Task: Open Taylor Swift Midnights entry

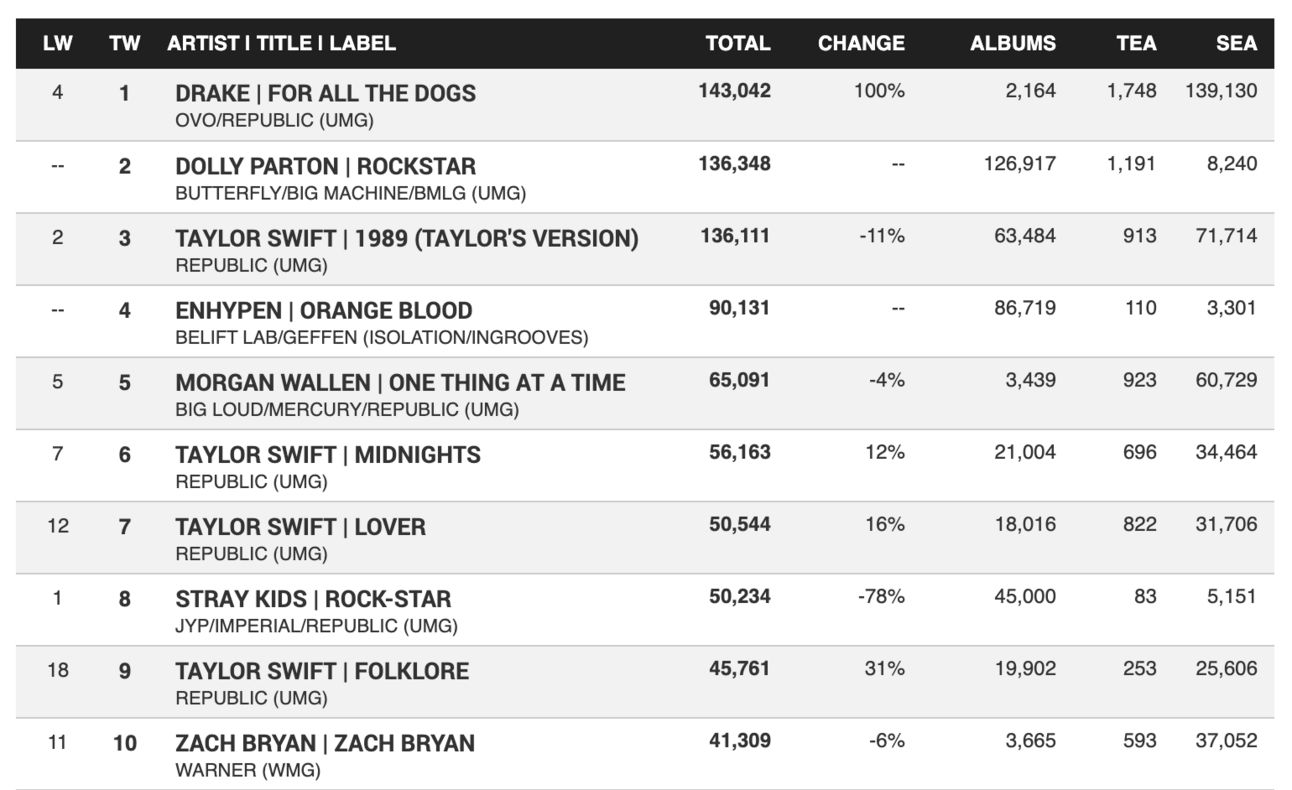Action: 328,454
